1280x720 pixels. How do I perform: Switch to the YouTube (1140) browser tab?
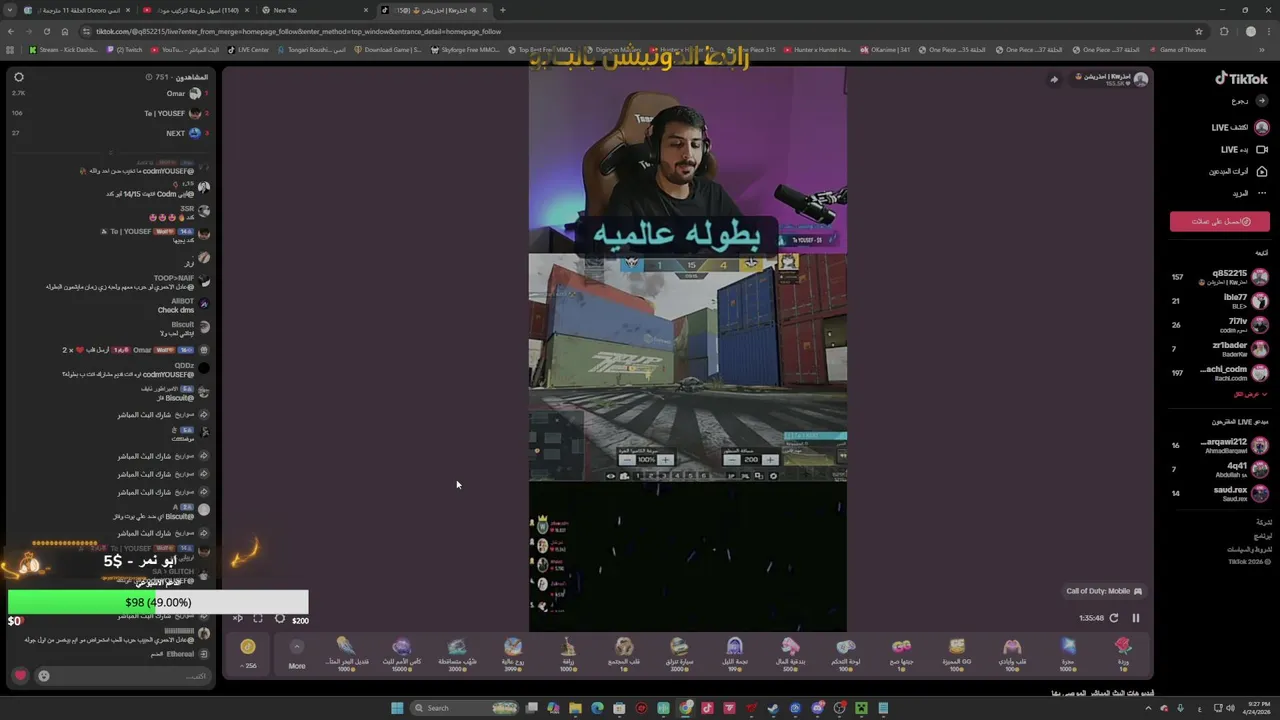[196, 10]
